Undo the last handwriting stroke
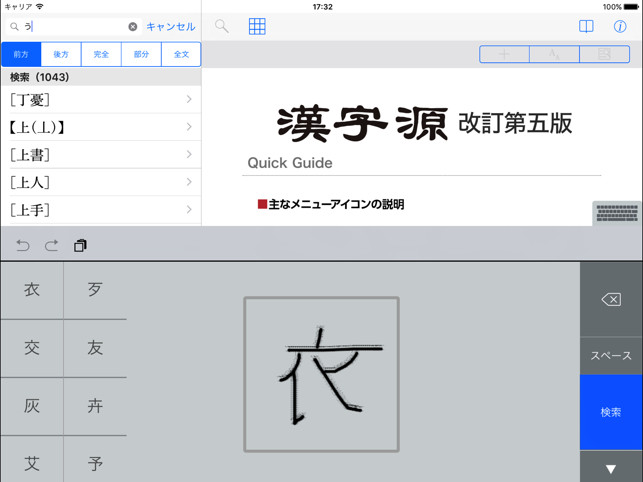Screen dimensions: 643x482 tap(23, 246)
